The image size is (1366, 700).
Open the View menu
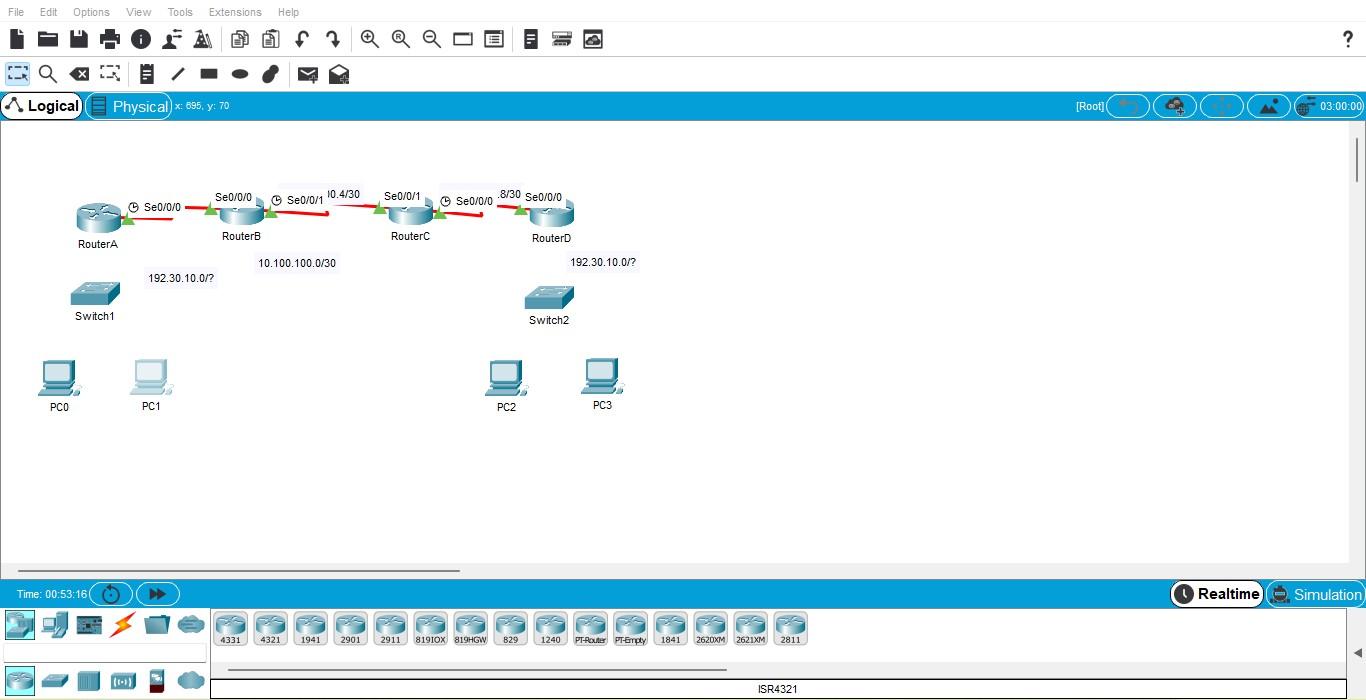coord(139,12)
